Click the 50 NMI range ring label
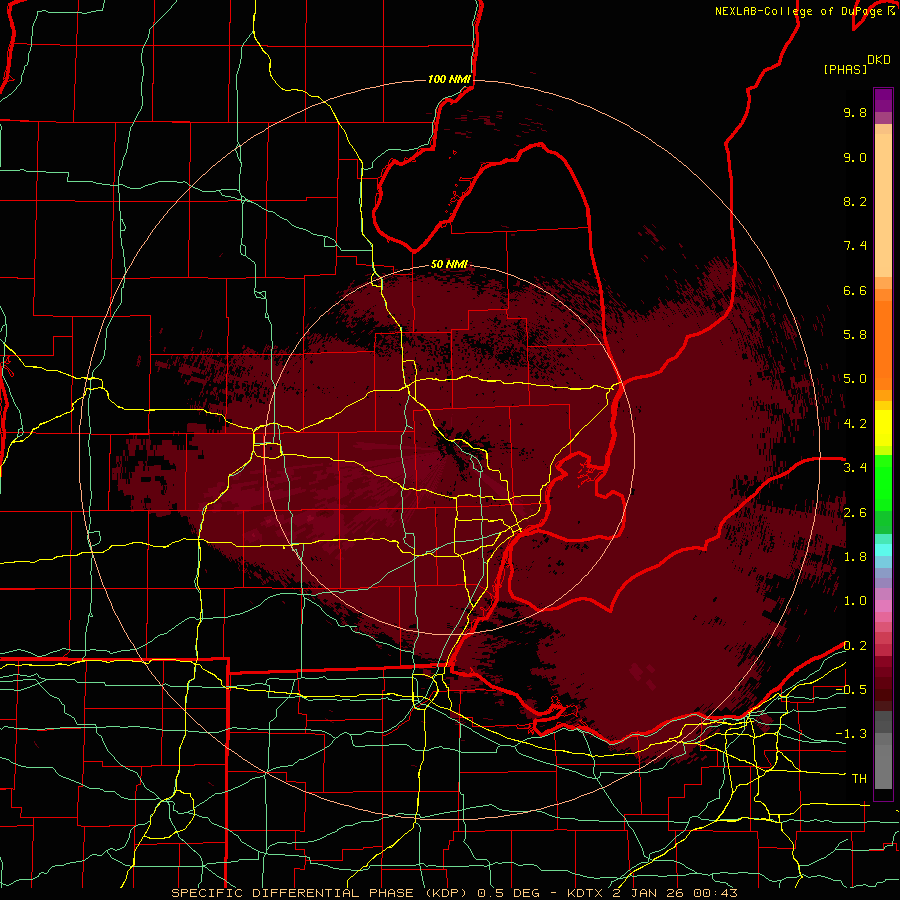The image size is (900, 900). (449, 265)
